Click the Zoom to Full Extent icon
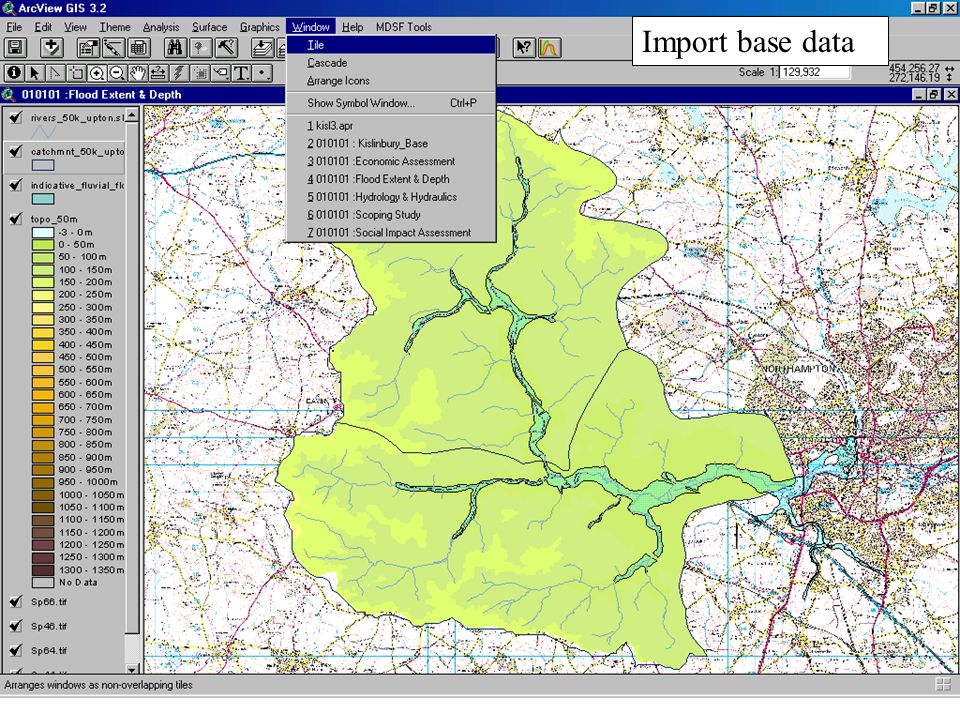Image resolution: width=960 pixels, height=720 pixels. pyautogui.click(x=262, y=48)
